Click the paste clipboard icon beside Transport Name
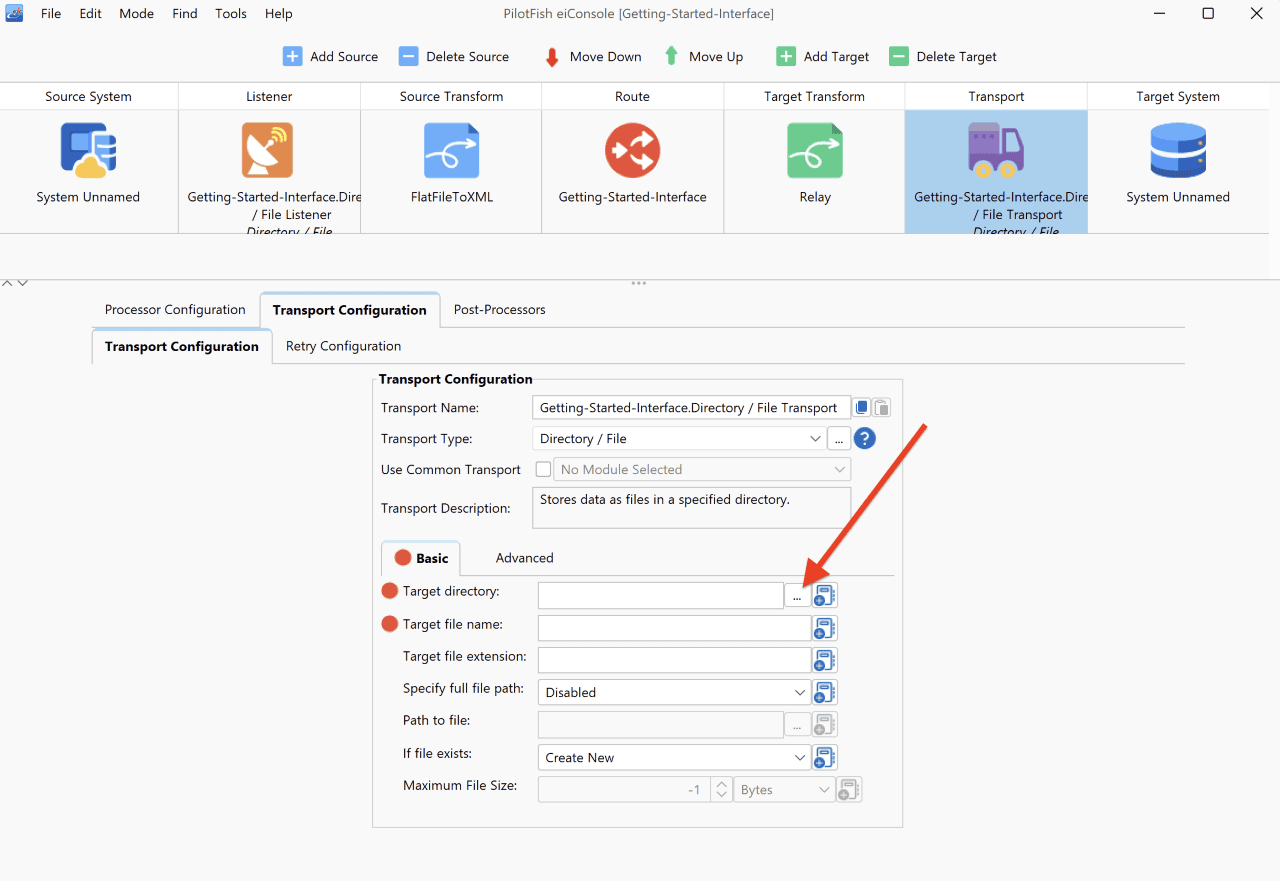Image resolution: width=1280 pixels, height=881 pixels. (x=881, y=407)
